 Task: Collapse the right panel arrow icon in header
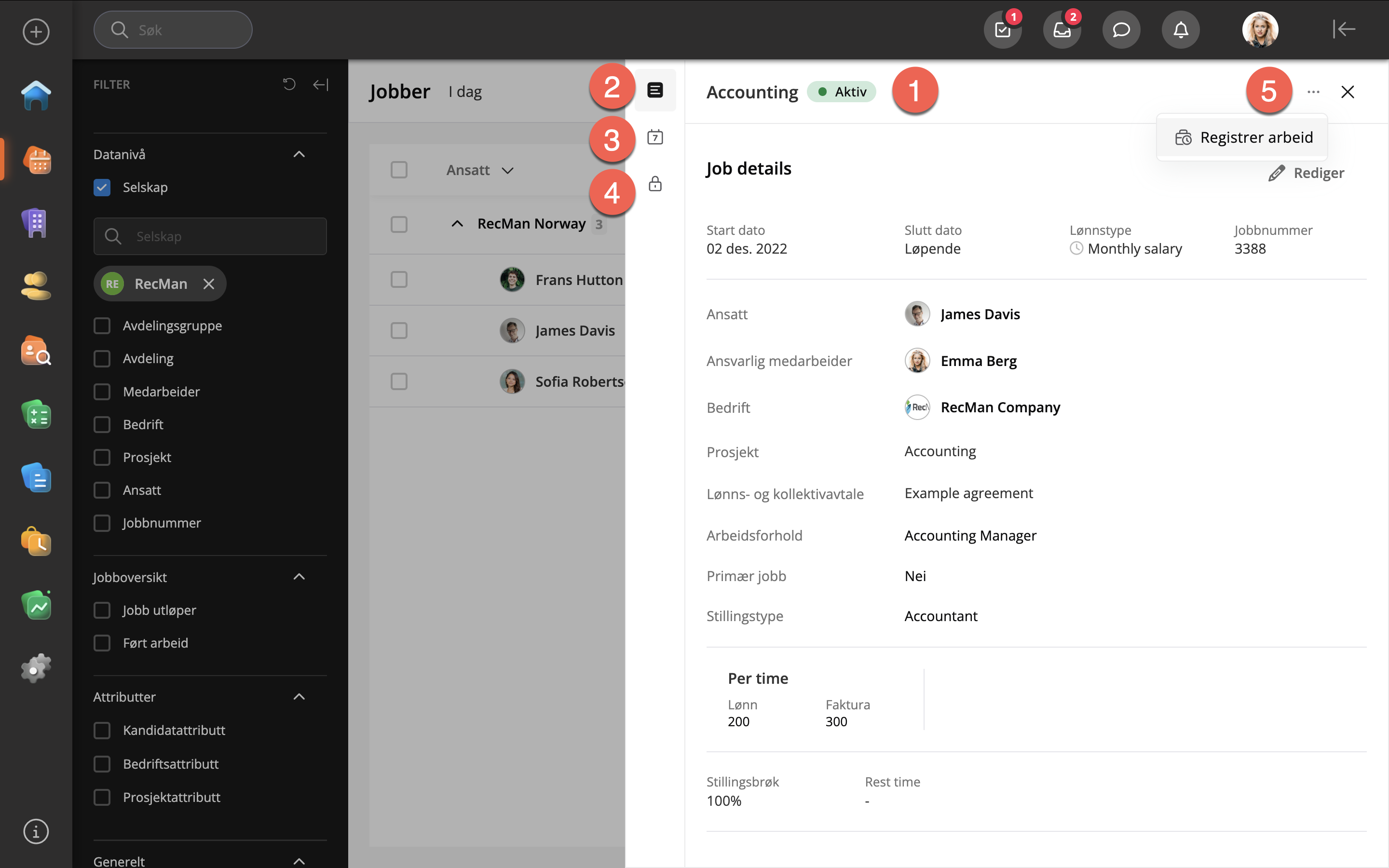1344,29
